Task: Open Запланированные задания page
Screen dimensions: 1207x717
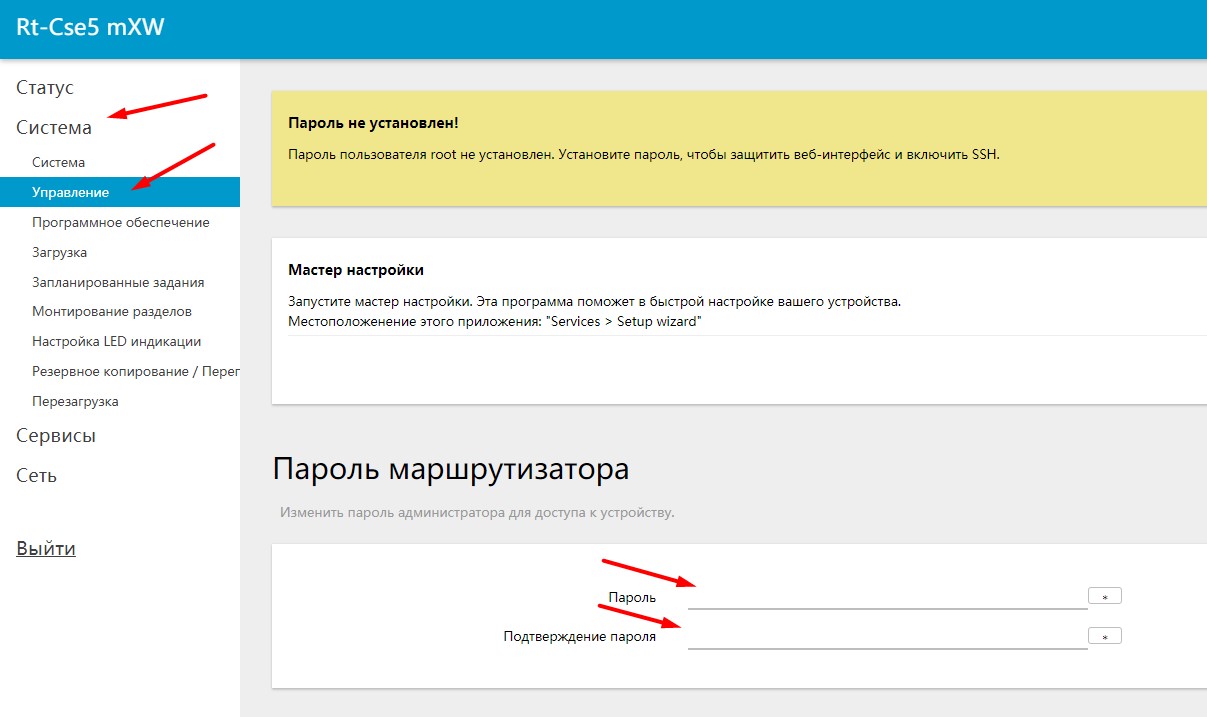Action: pyautogui.click(x=117, y=282)
